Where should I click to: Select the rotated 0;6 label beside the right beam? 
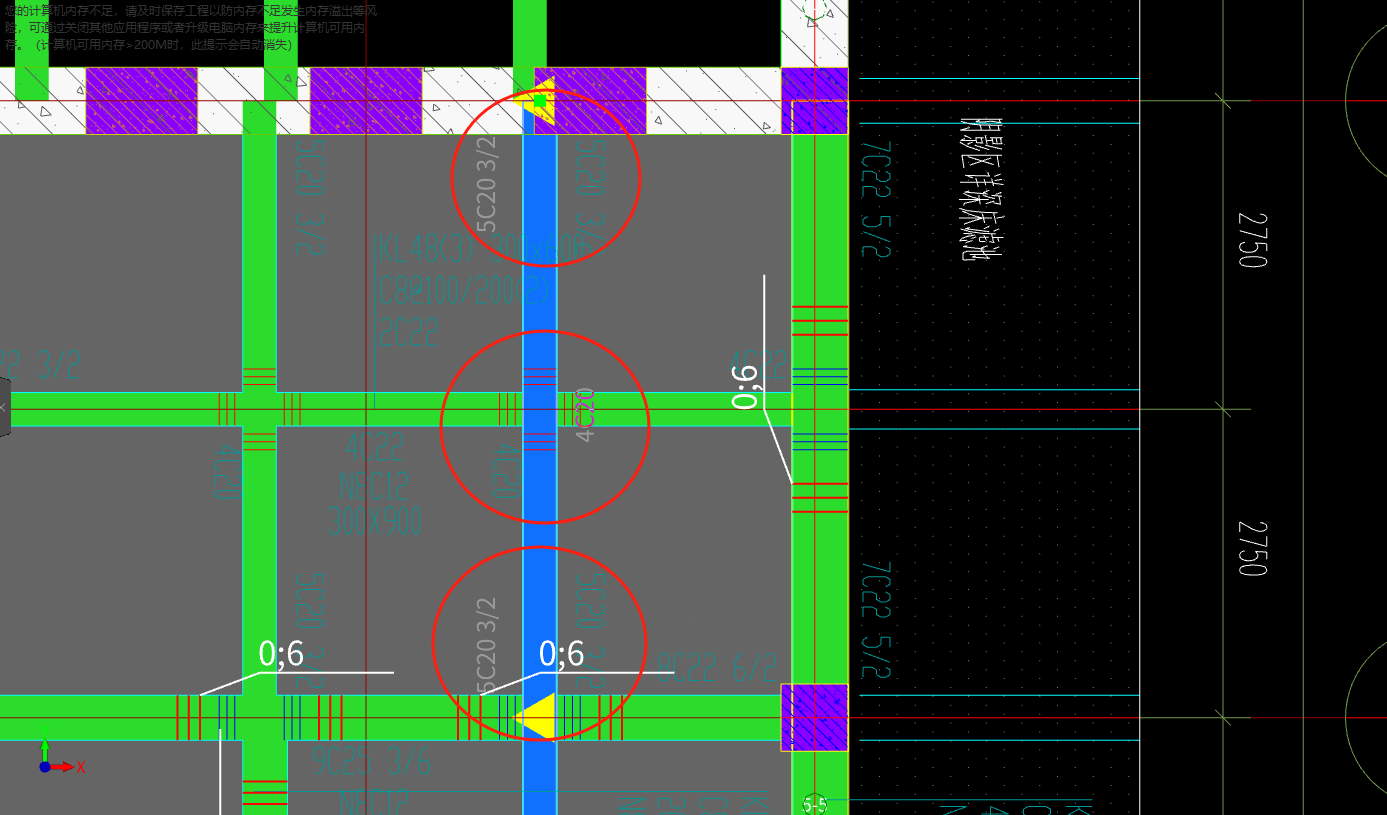pyautogui.click(x=747, y=387)
